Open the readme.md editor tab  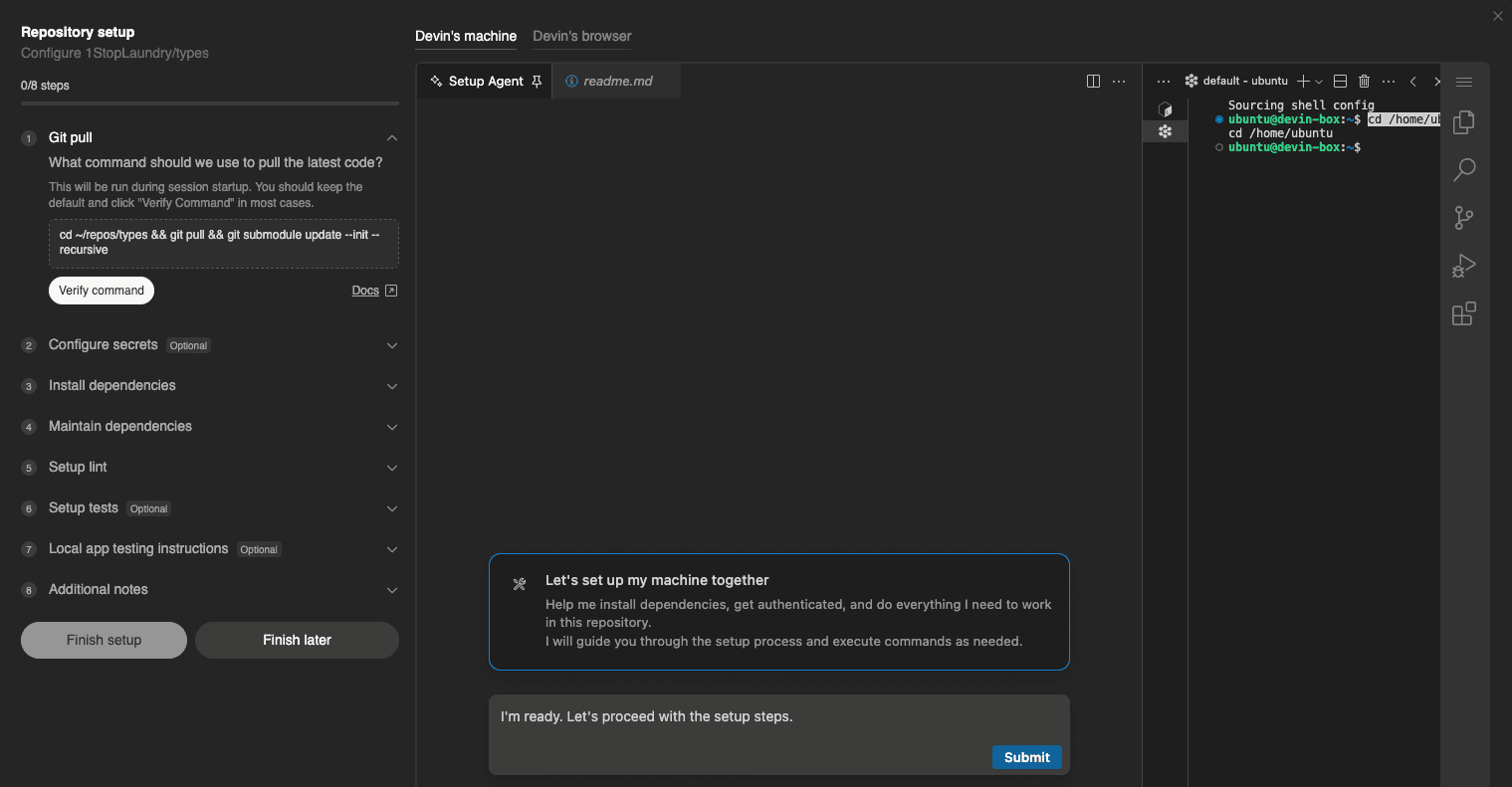(617, 82)
